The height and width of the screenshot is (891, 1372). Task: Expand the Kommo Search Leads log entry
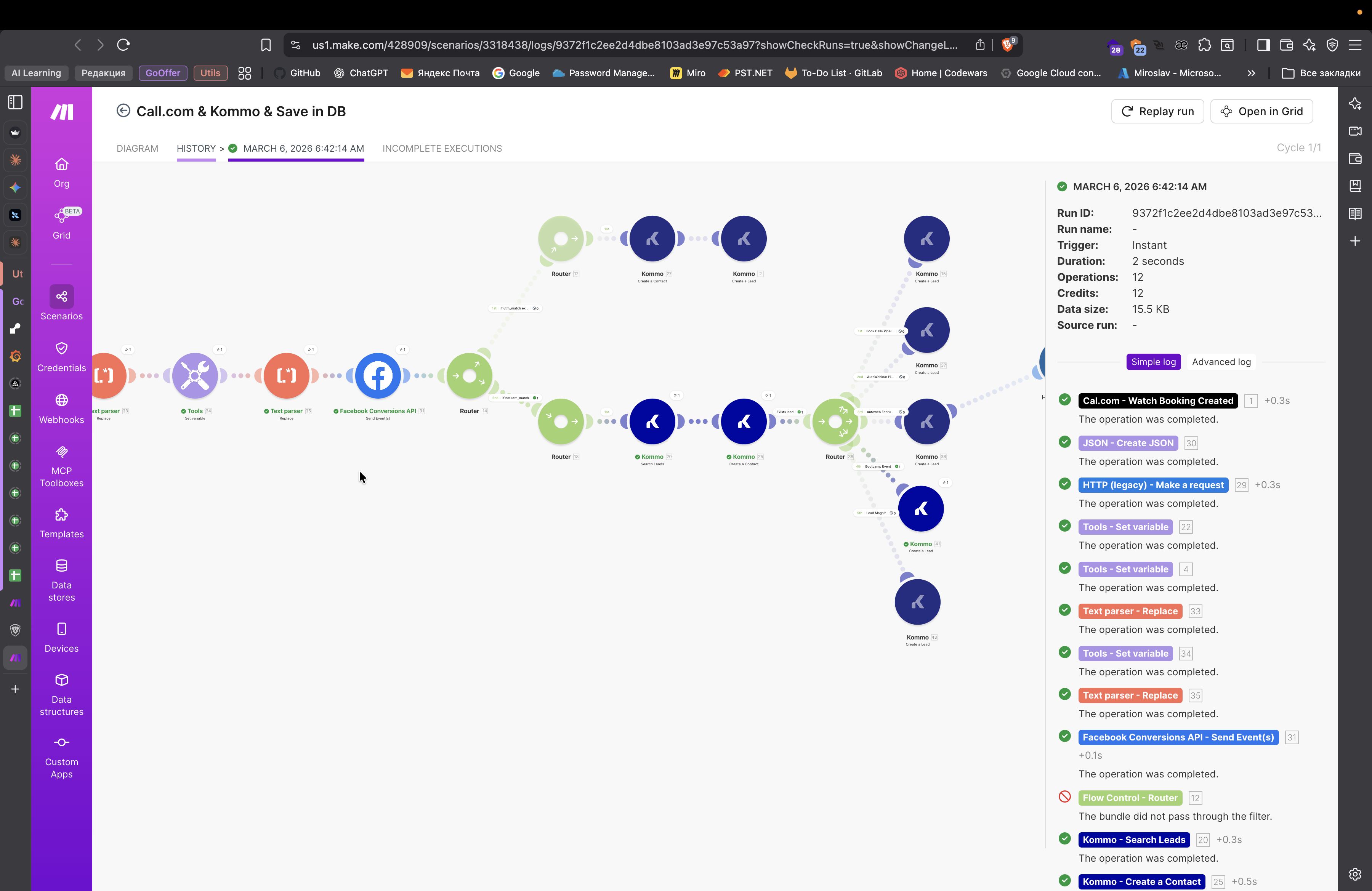[x=1133, y=840]
